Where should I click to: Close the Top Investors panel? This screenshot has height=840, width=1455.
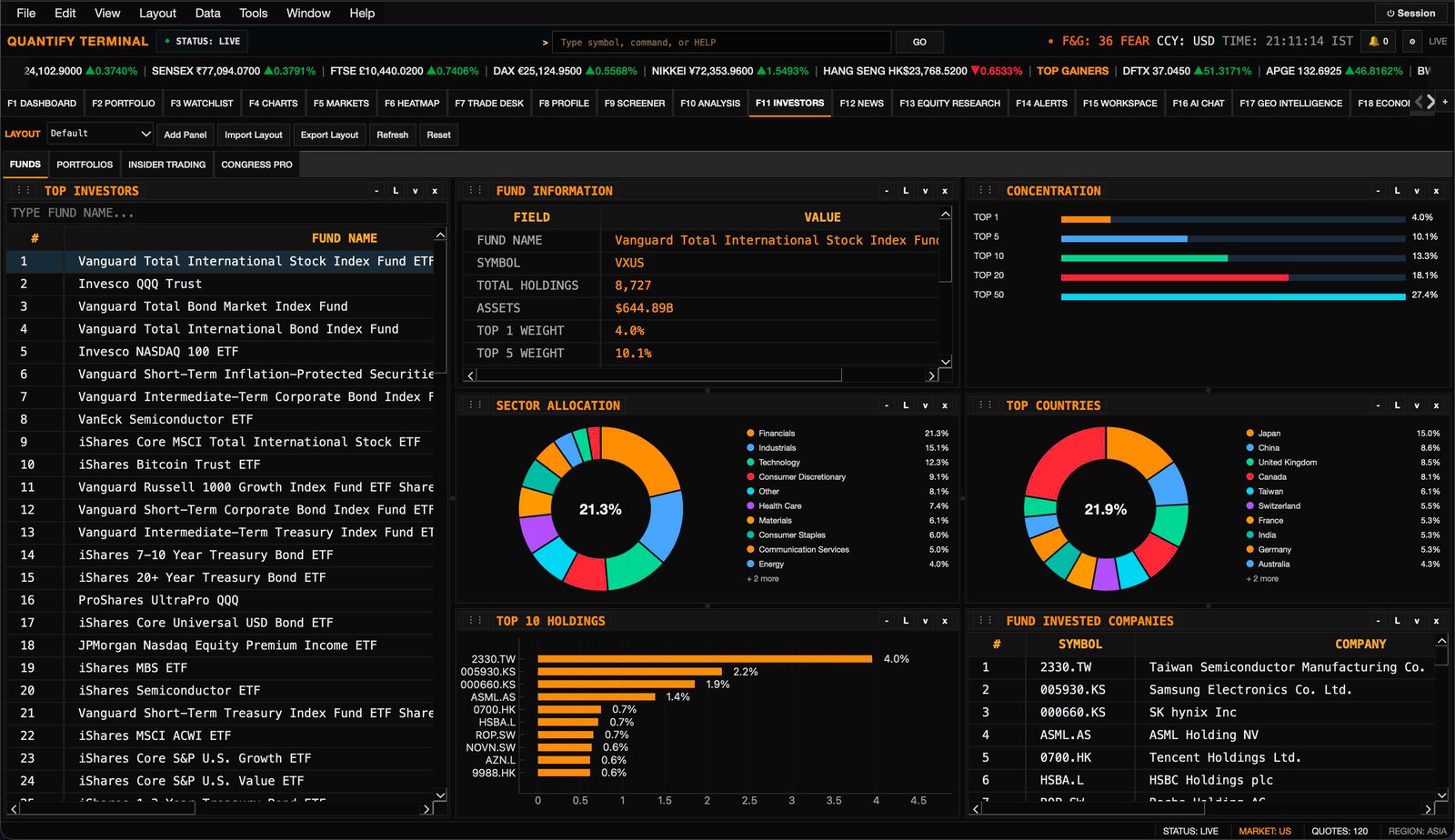[x=435, y=191]
